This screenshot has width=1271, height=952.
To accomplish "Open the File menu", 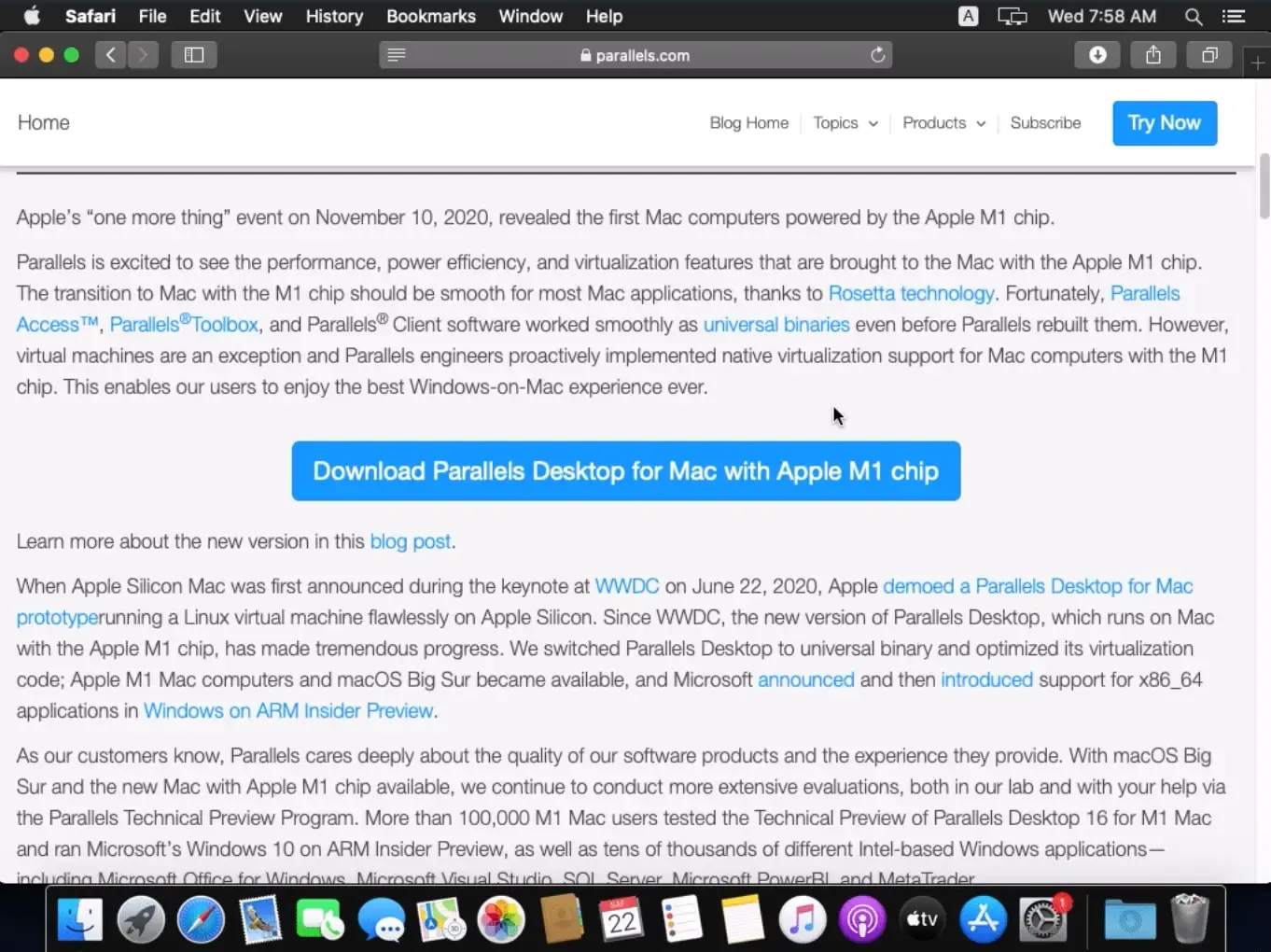I will [x=152, y=16].
